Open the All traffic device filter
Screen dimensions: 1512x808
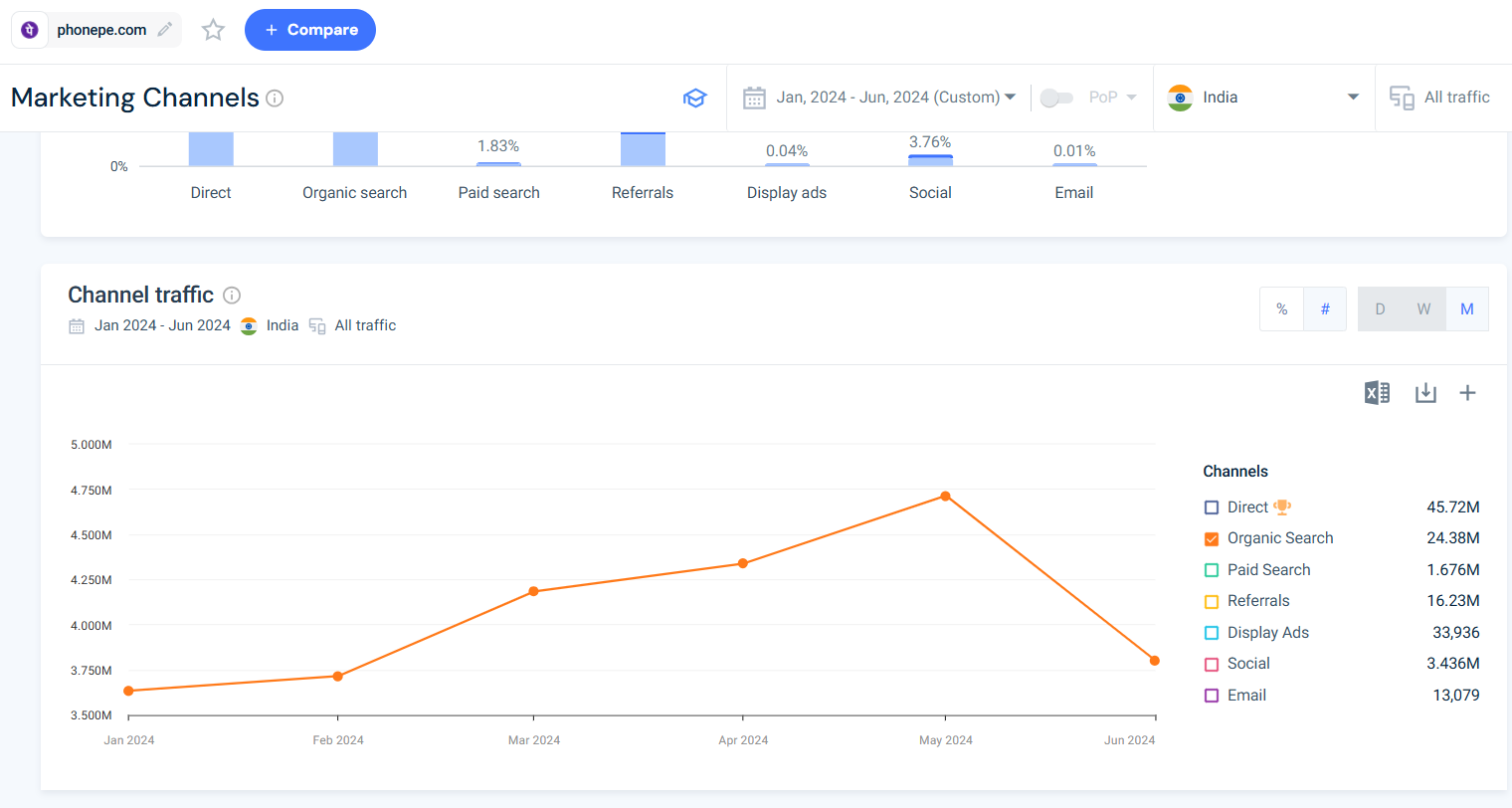pos(1442,98)
